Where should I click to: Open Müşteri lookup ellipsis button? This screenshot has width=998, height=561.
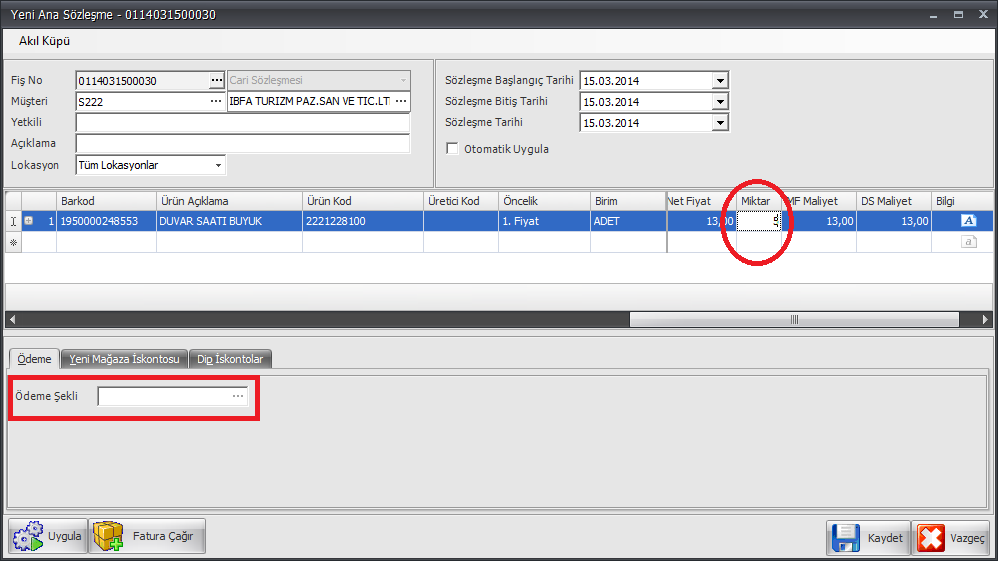pyautogui.click(x=216, y=102)
